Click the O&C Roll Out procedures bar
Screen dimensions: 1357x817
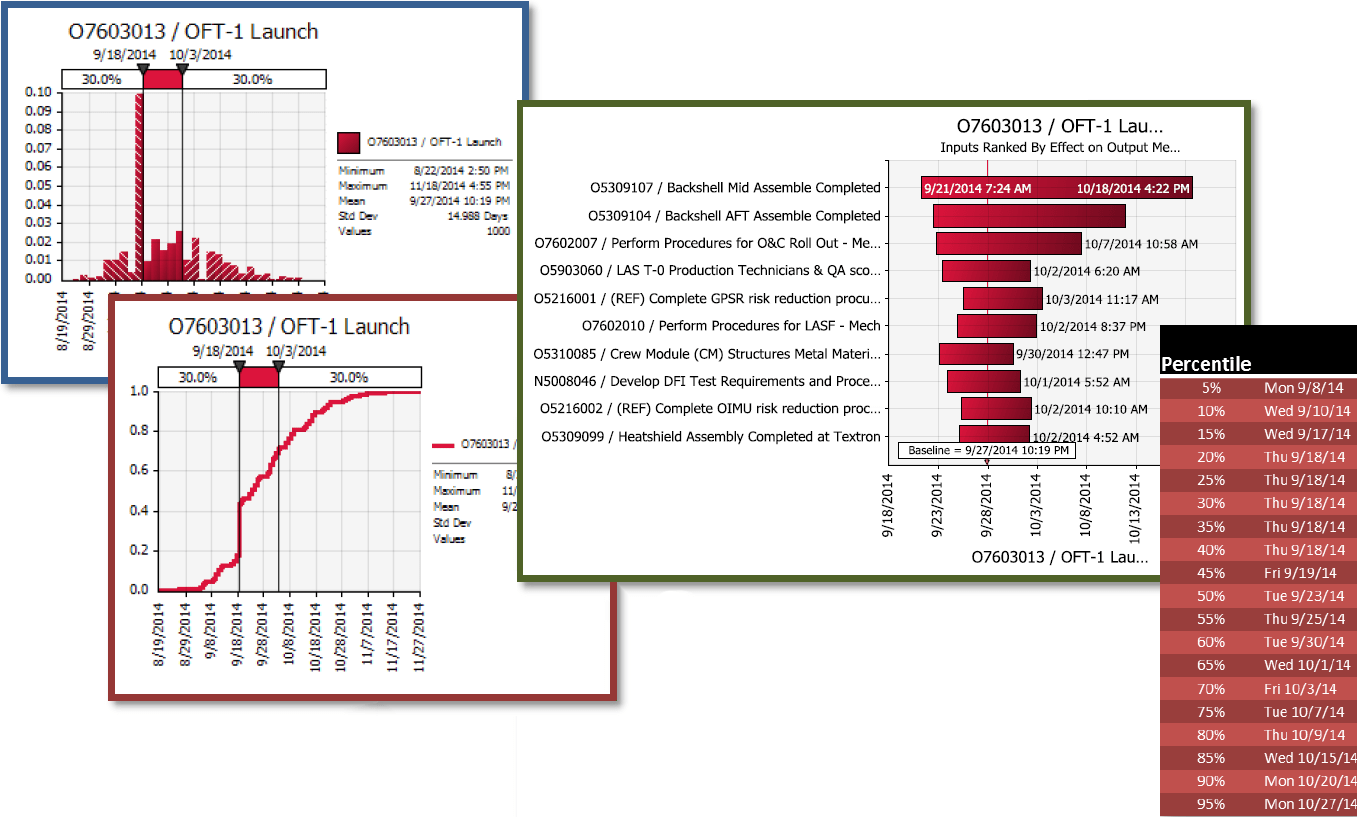pyautogui.click(x=1008, y=243)
